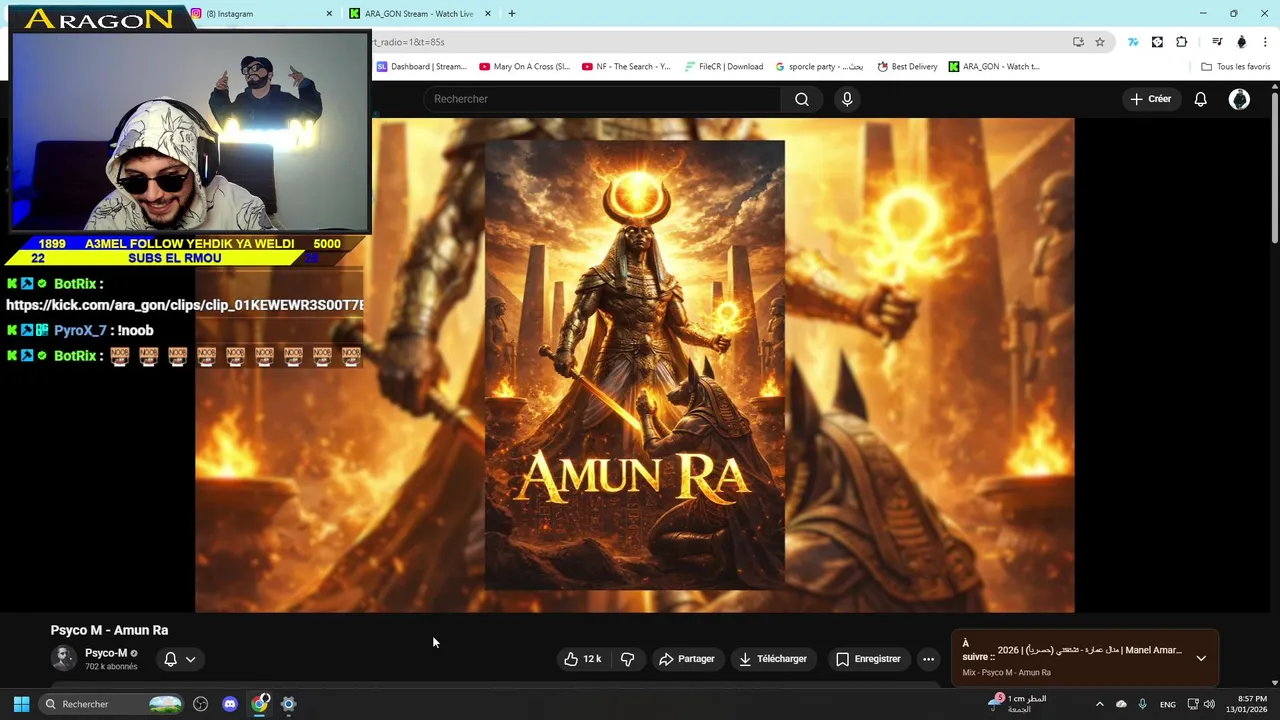Open taskbar icon left of Discord
This screenshot has height=720, width=1280.
(x=201, y=704)
